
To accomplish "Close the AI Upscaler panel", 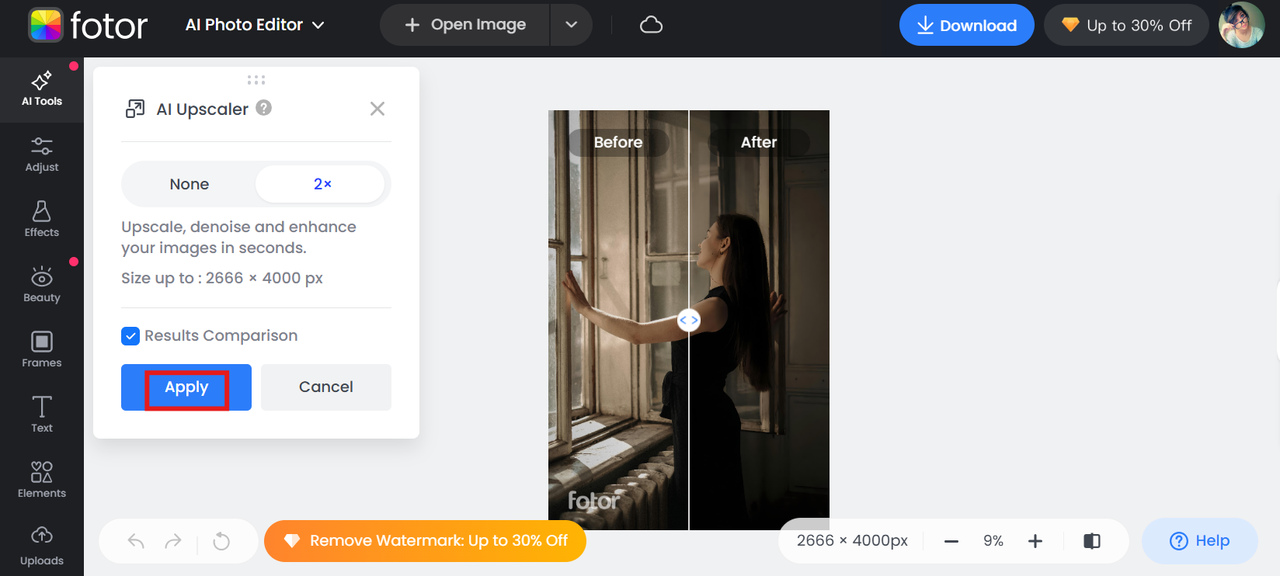I will (x=377, y=108).
